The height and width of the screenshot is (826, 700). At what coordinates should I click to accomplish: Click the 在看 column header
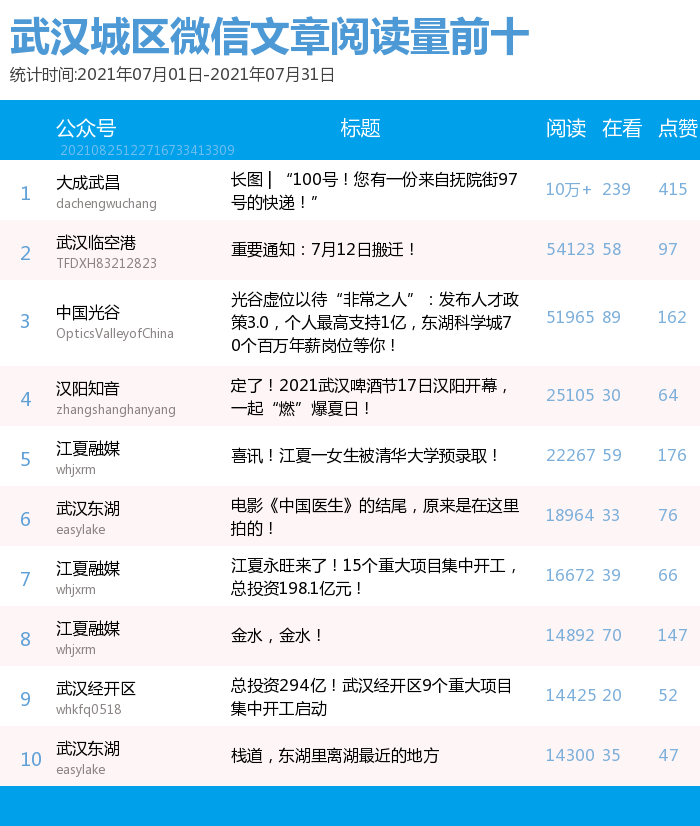(x=621, y=128)
